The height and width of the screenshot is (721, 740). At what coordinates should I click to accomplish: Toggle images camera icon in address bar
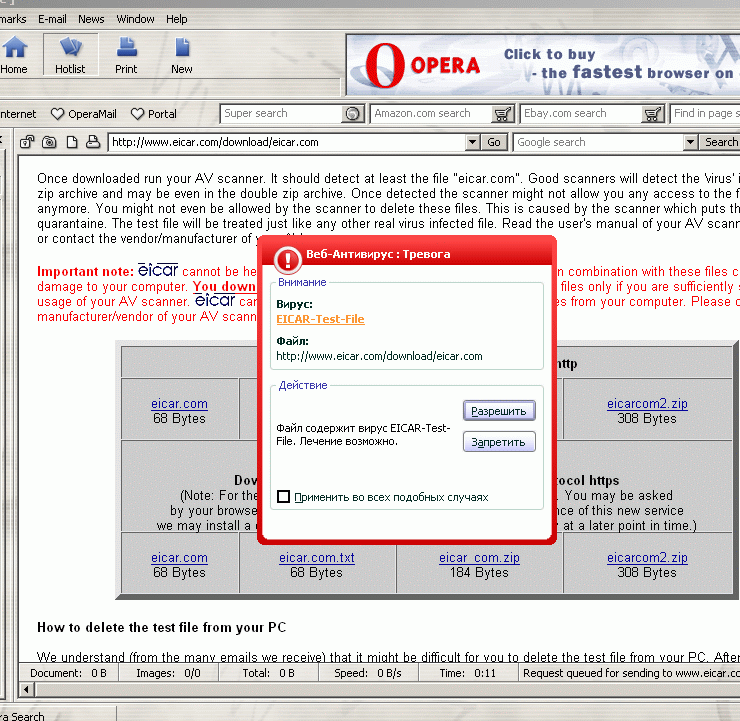[x=49, y=142]
